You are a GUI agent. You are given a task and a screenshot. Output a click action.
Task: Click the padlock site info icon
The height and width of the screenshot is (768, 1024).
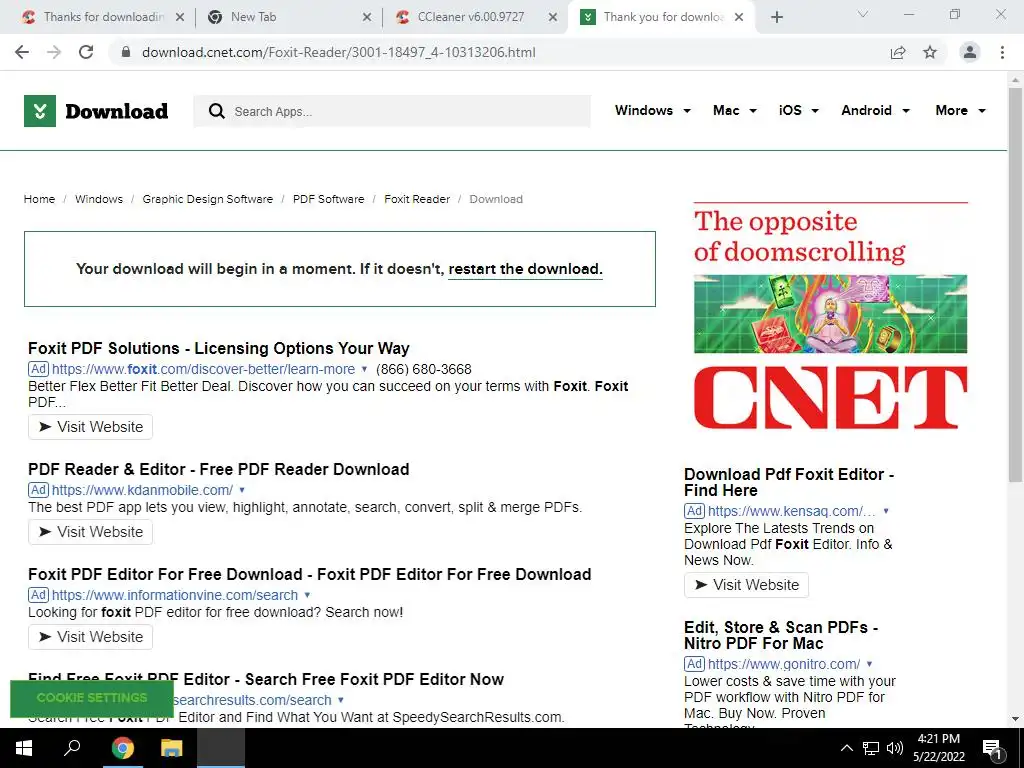[x=126, y=52]
